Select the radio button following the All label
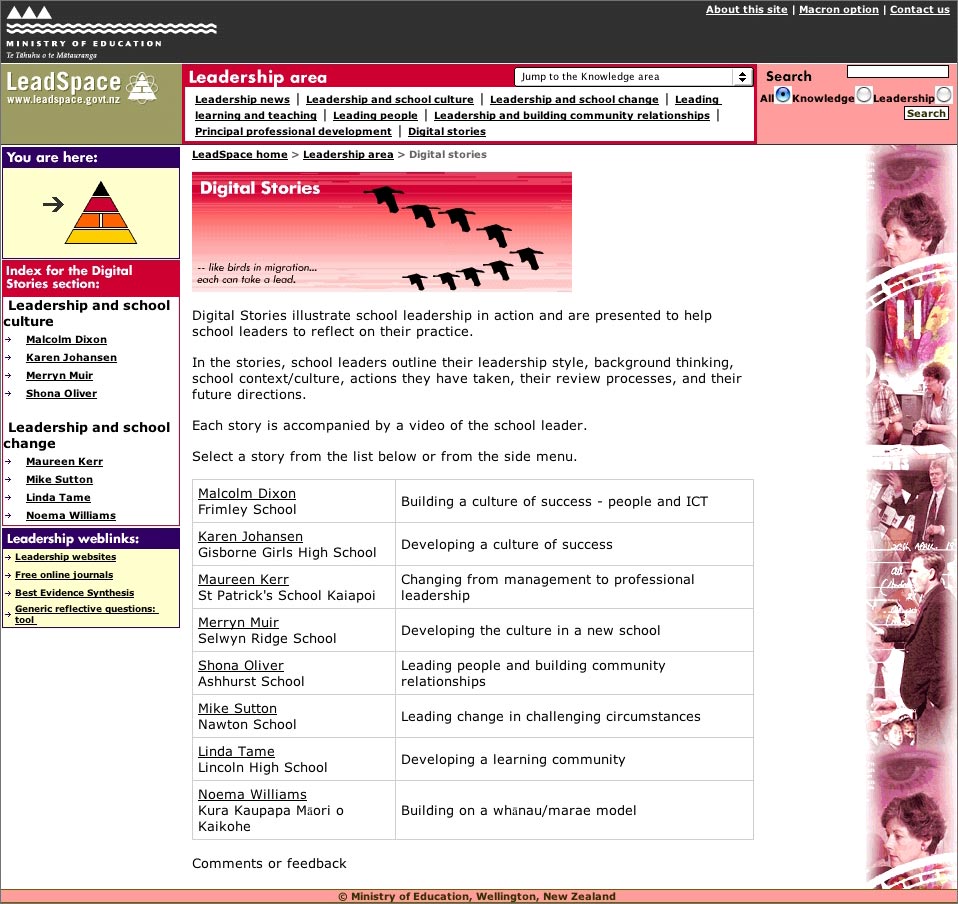The height and width of the screenshot is (904, 958). (x=783, y=95)
